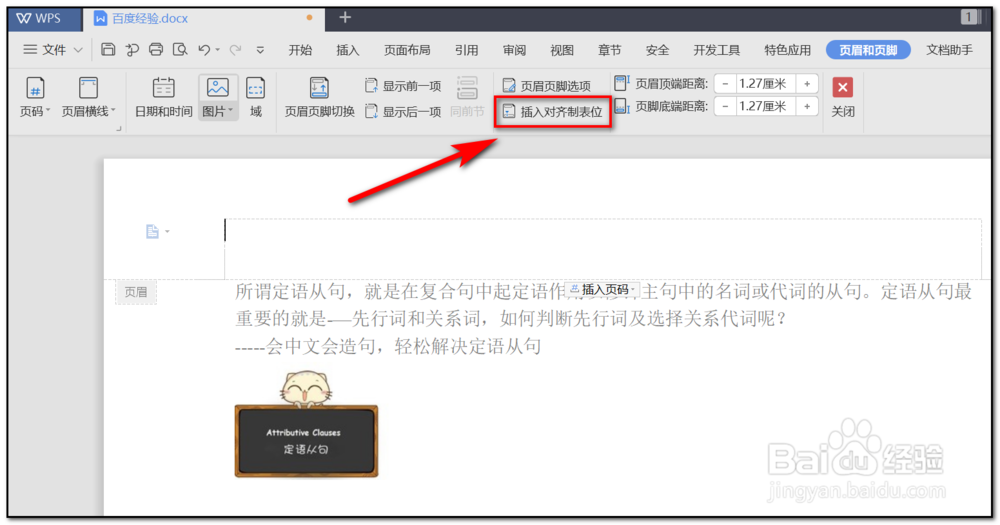Click the red 关闭 close header button
1000x525 pixels.
842,87
